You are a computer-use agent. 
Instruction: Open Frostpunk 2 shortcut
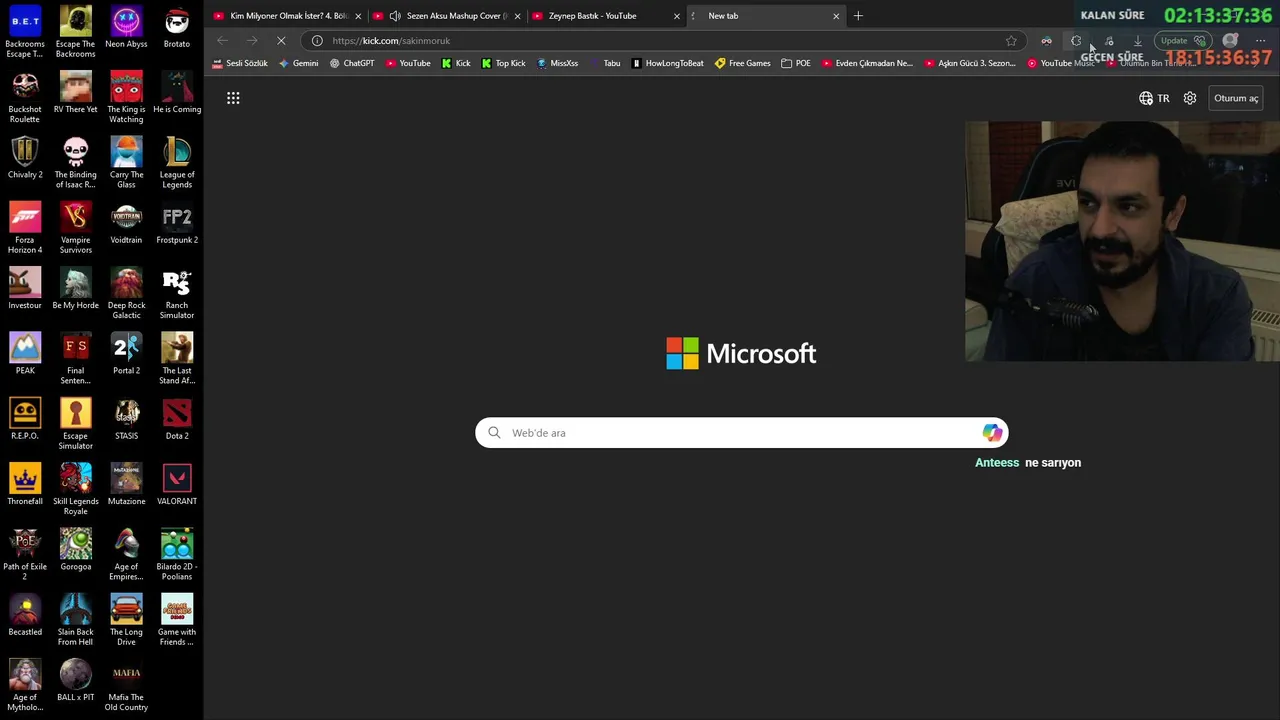tap(177, 223)
